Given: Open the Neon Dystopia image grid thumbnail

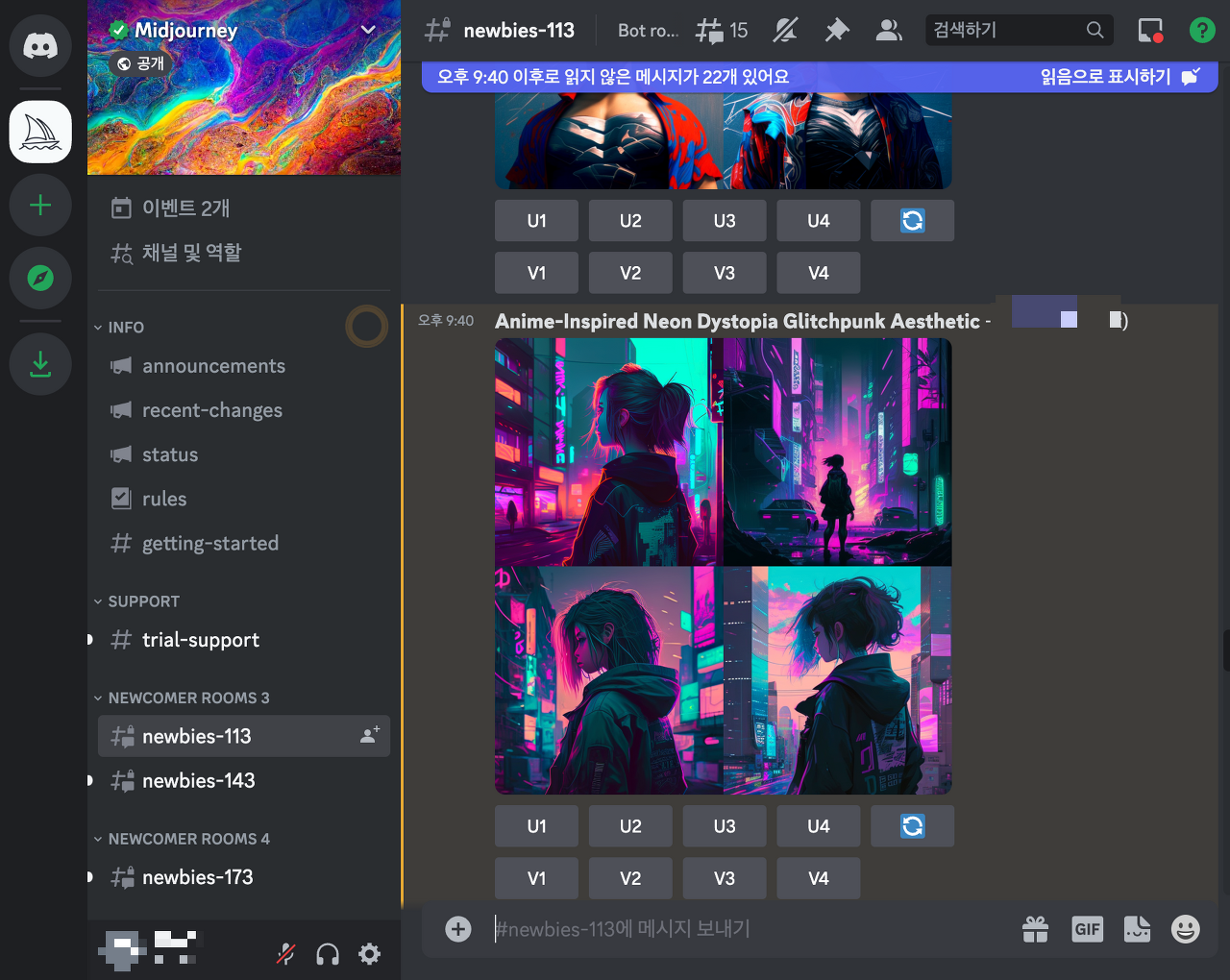Looking at the screenshot, I should [x=724, y=567].
